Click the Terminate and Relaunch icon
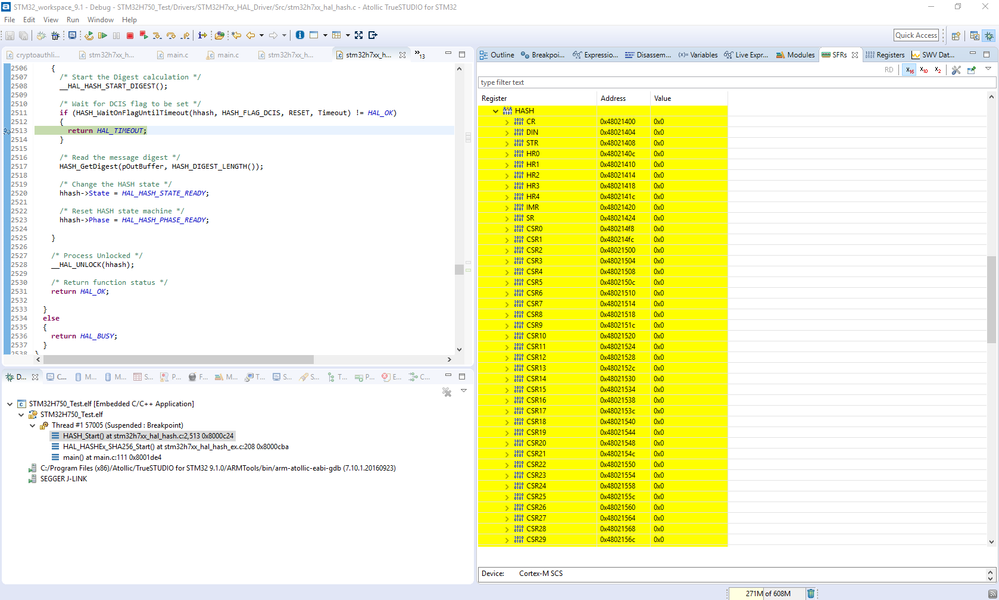The height and width of the screenshot is (600, 999). [143, 35]
